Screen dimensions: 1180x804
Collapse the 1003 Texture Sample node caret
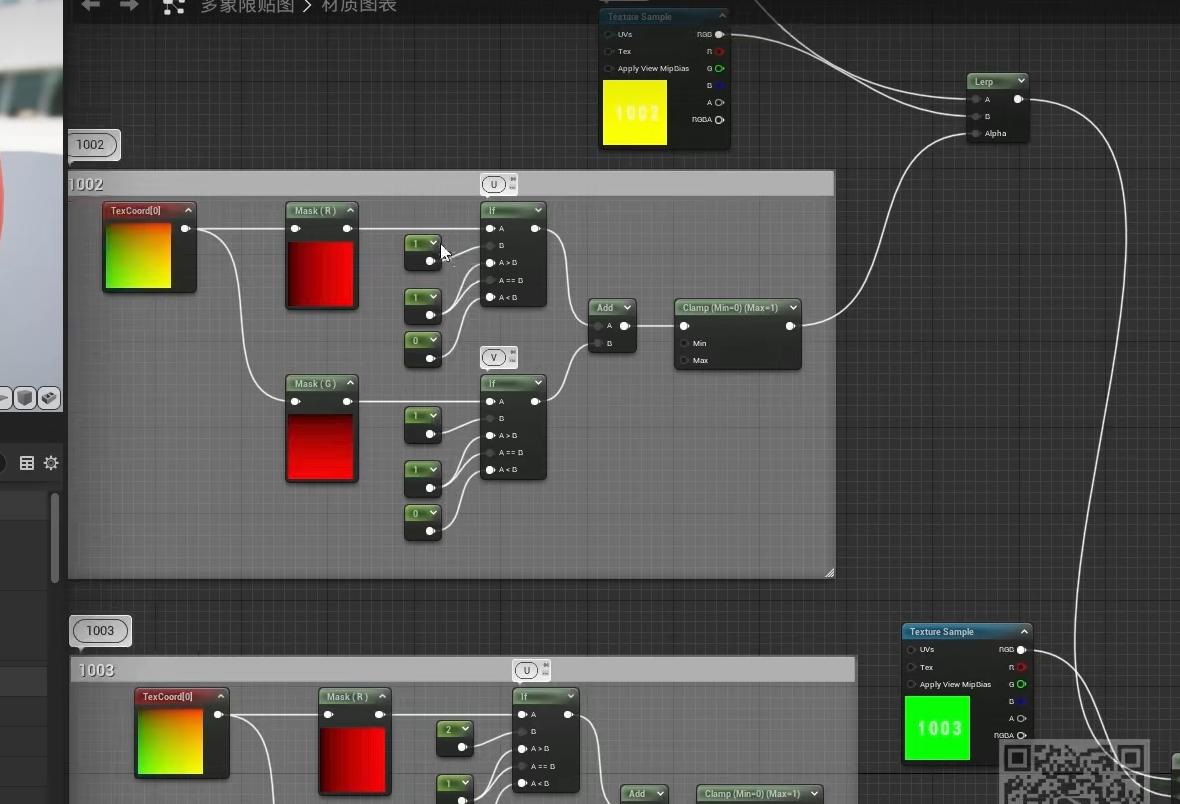tap(1024, 632)
